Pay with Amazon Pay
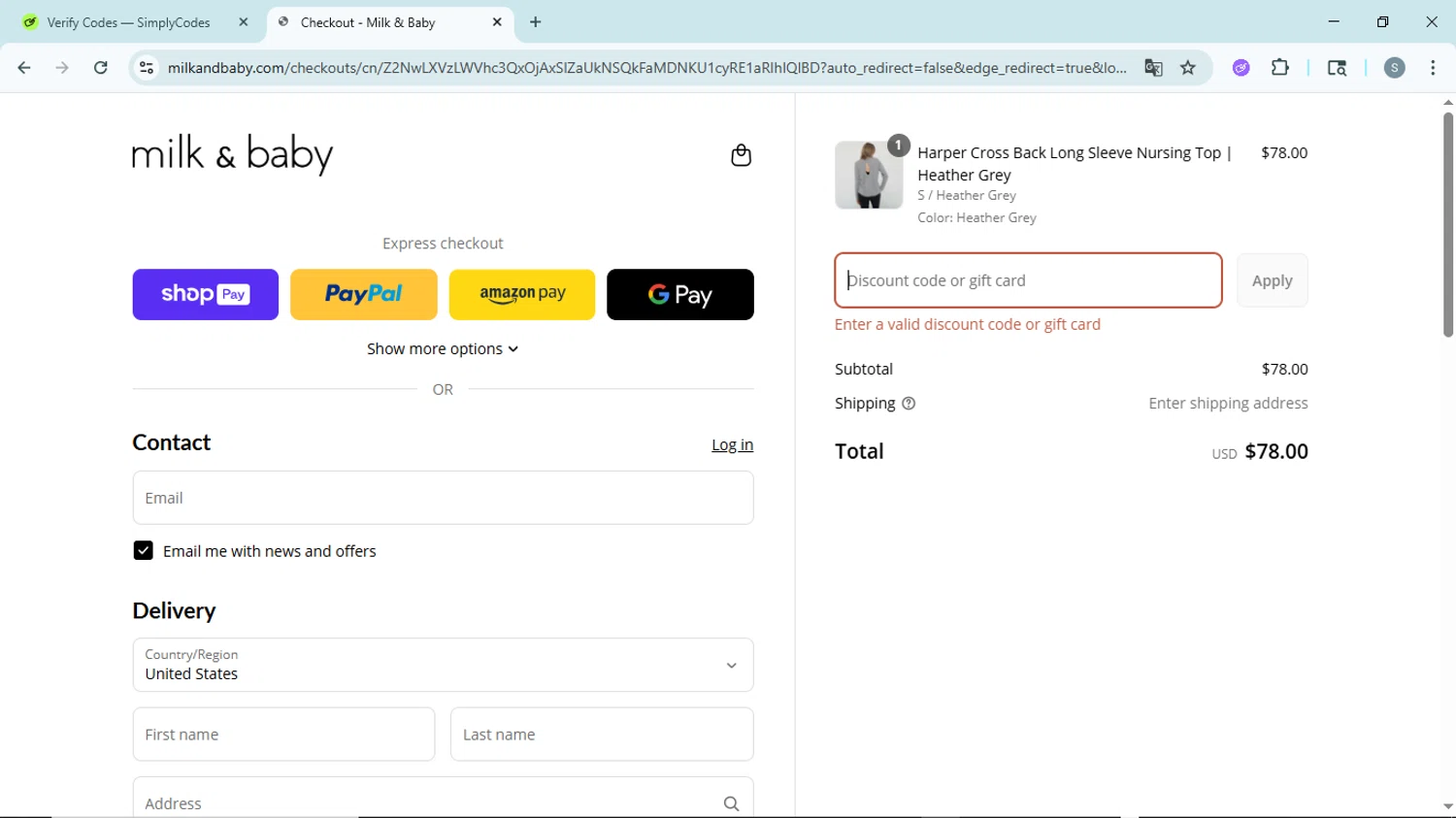1456x818 pixels. [522, 295]
